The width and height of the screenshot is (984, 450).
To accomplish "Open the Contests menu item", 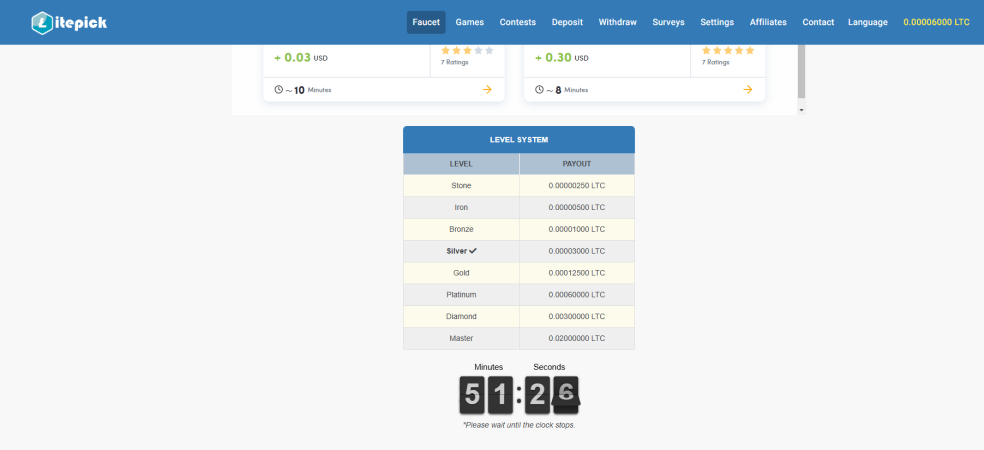I will pyautogui.click(x=518, y=22).
